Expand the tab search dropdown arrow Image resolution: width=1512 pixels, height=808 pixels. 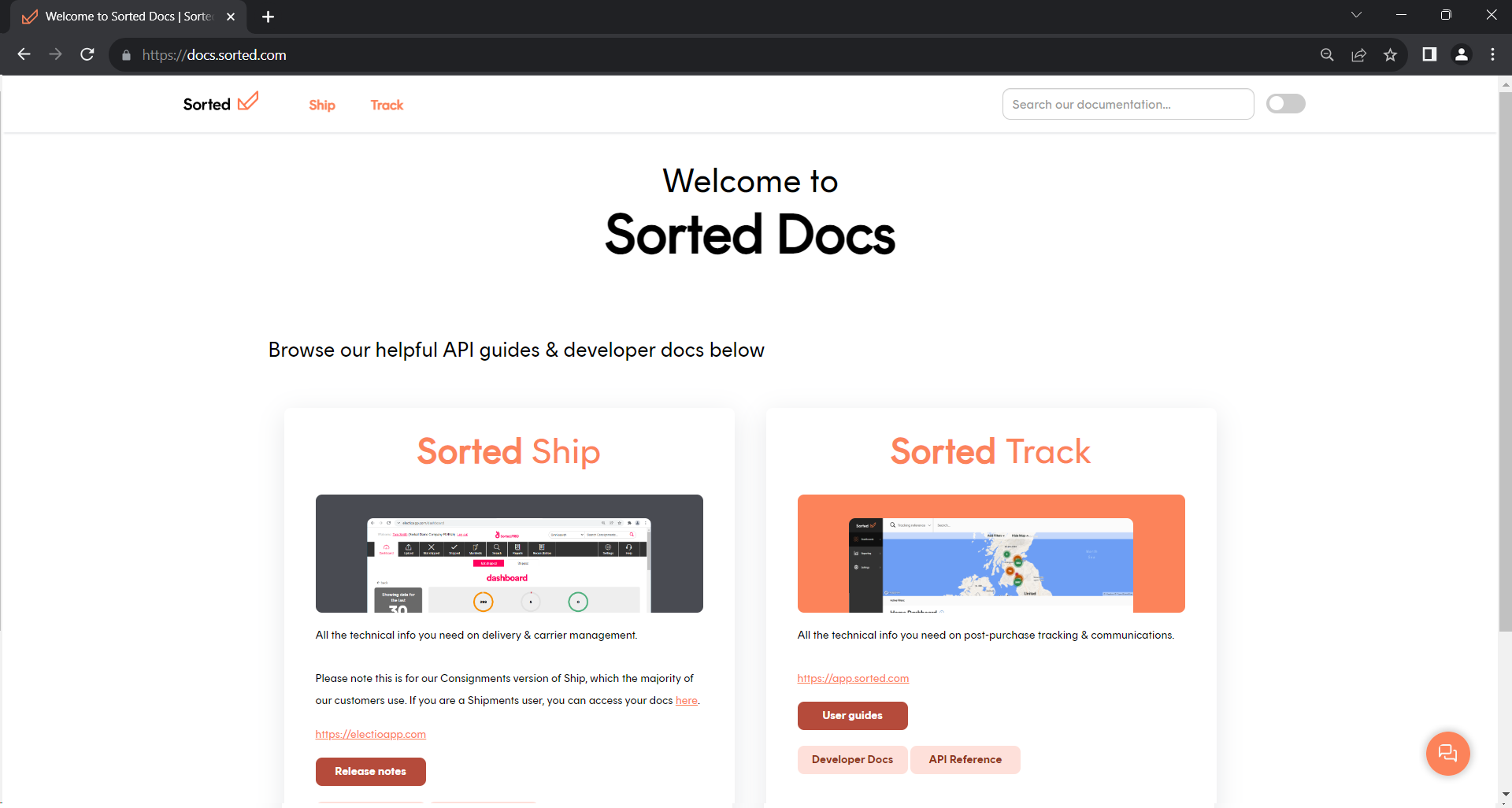[x=1356, y=15]
